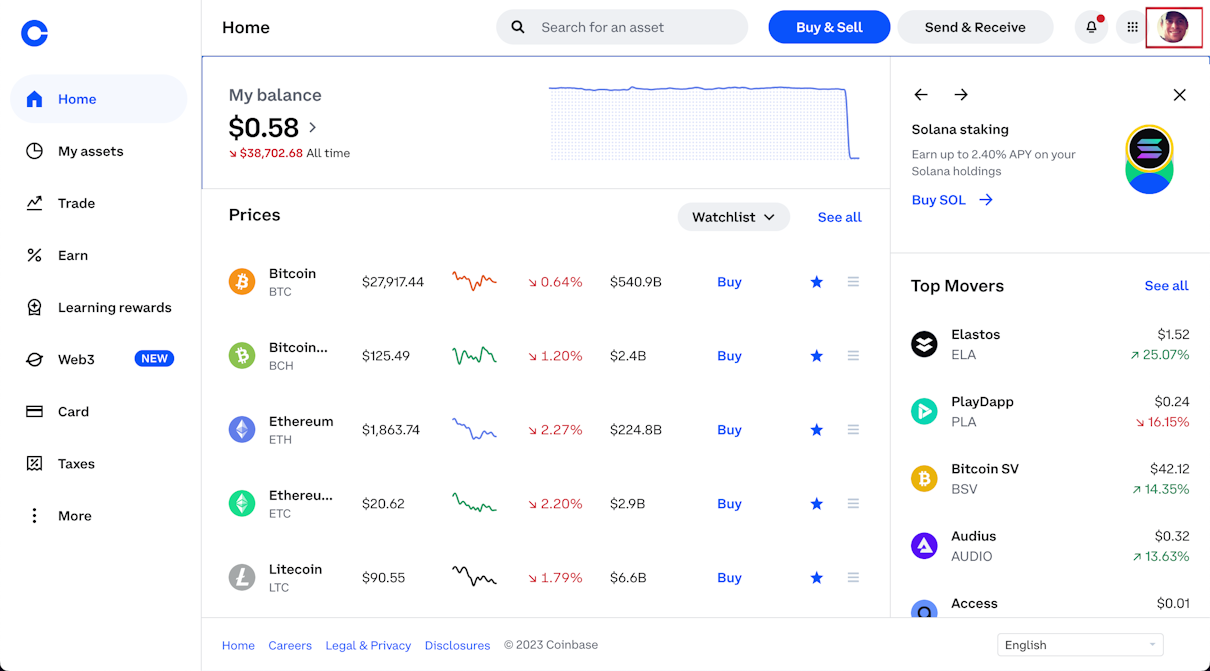Viewport: 1210px width, 671px height.
Task: Click the Ethereum ETH coin icon
Action: point(242,430)
